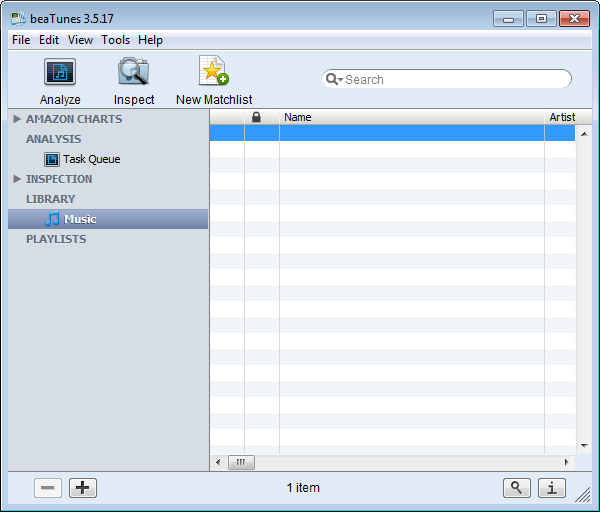Open the Inspect tool

(134, 73)
